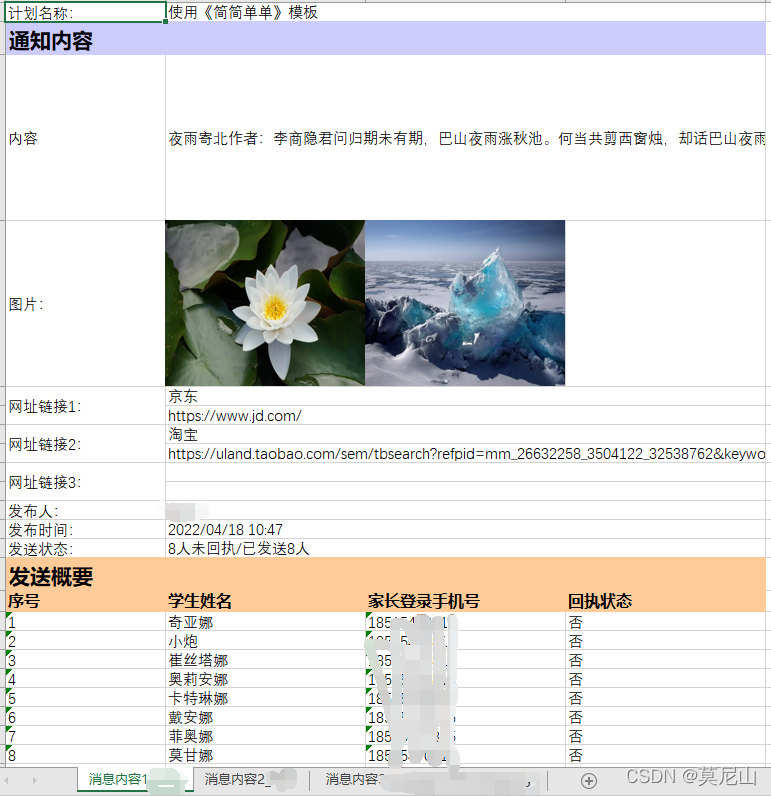Open the uland.taobao.com search link
The width and height of the screenshot is (771, 796).
(x=466, y=454)
